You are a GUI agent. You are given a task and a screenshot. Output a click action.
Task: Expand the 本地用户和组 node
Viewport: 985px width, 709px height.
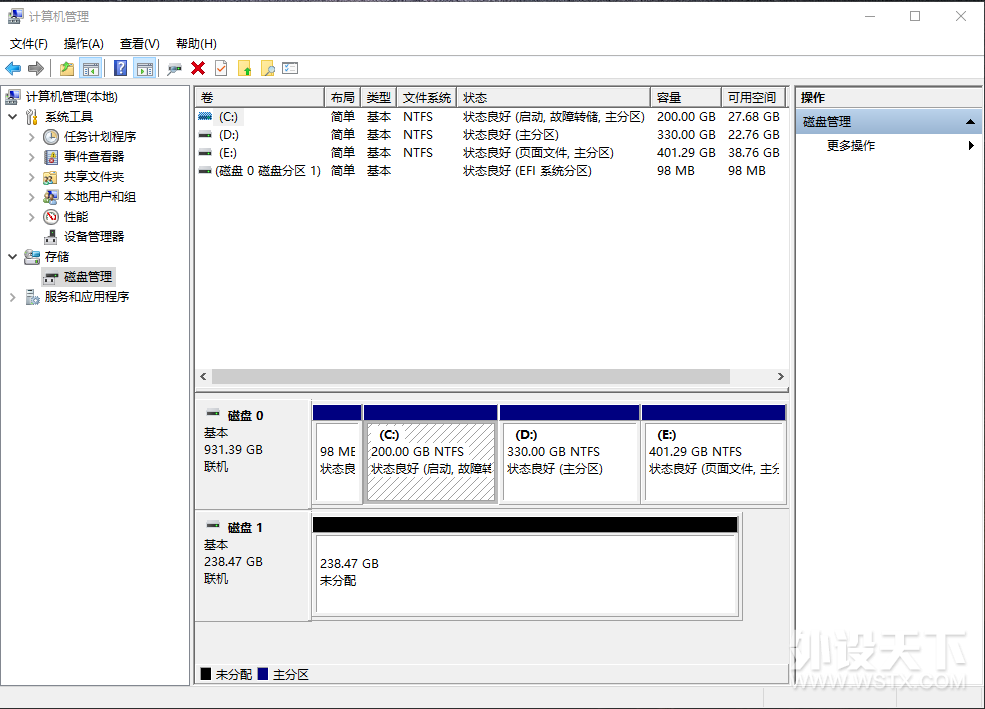click(x=31, y=197)
